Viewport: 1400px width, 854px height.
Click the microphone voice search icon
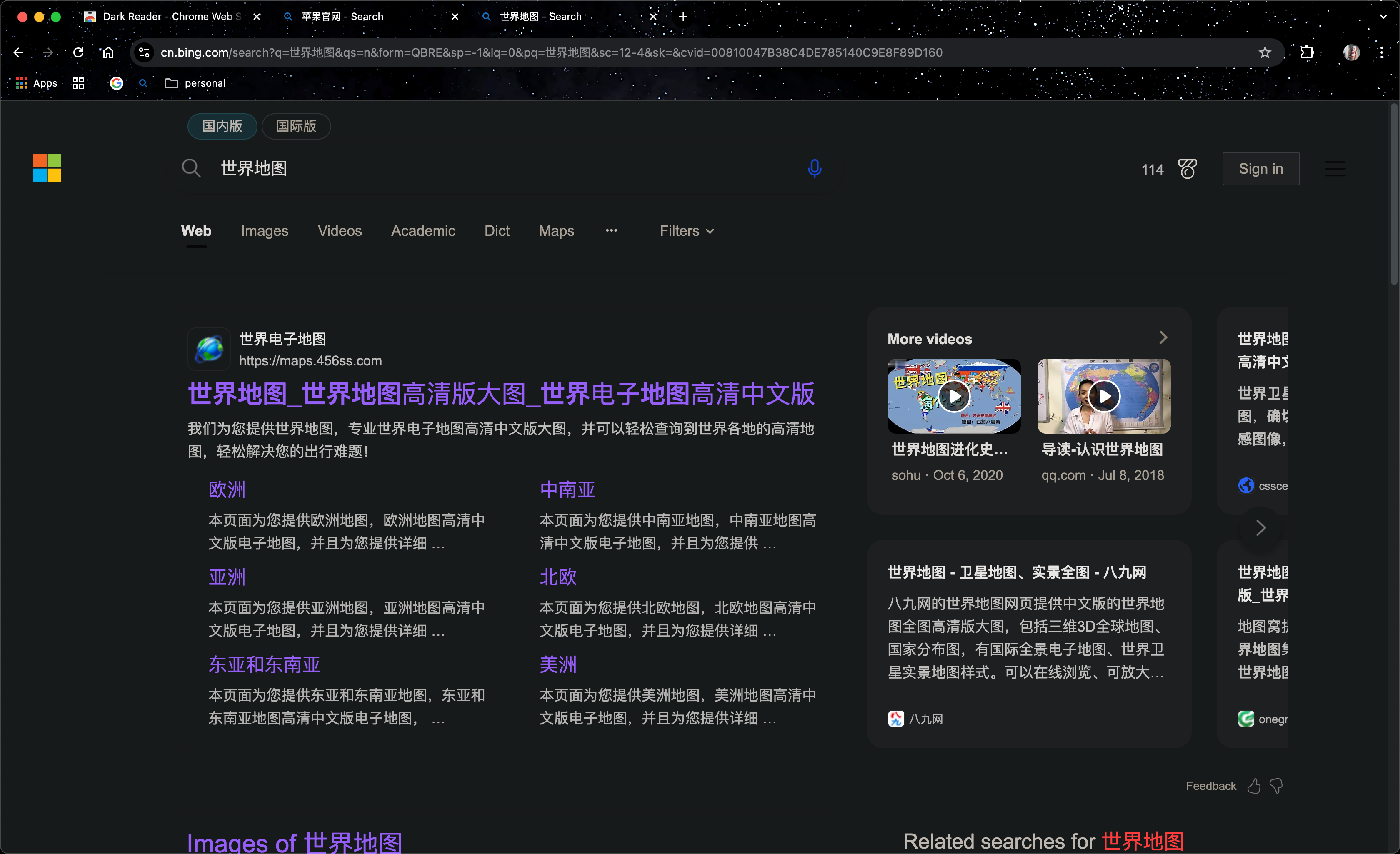814,168
